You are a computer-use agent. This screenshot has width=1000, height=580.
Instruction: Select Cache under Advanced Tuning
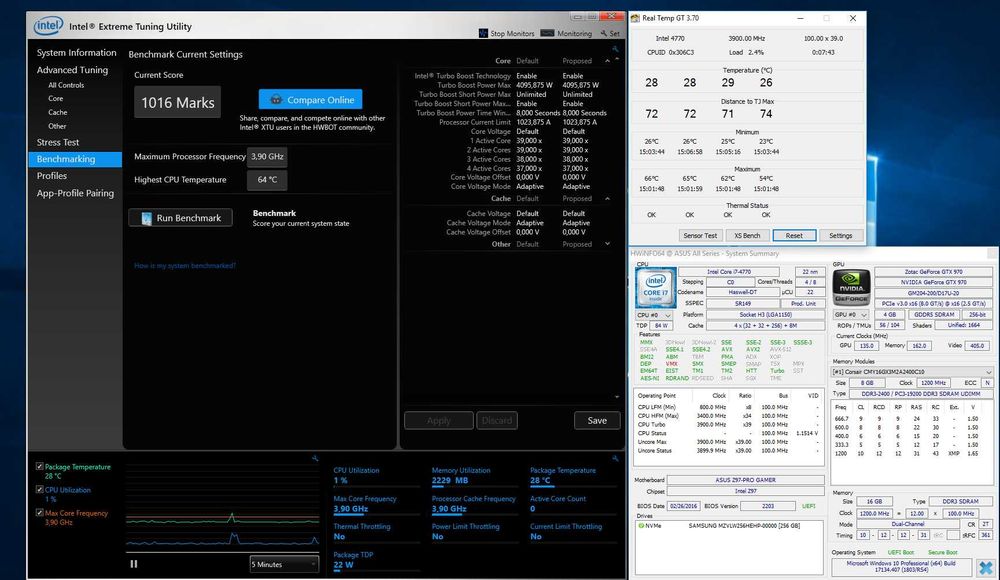pos(57,112)
